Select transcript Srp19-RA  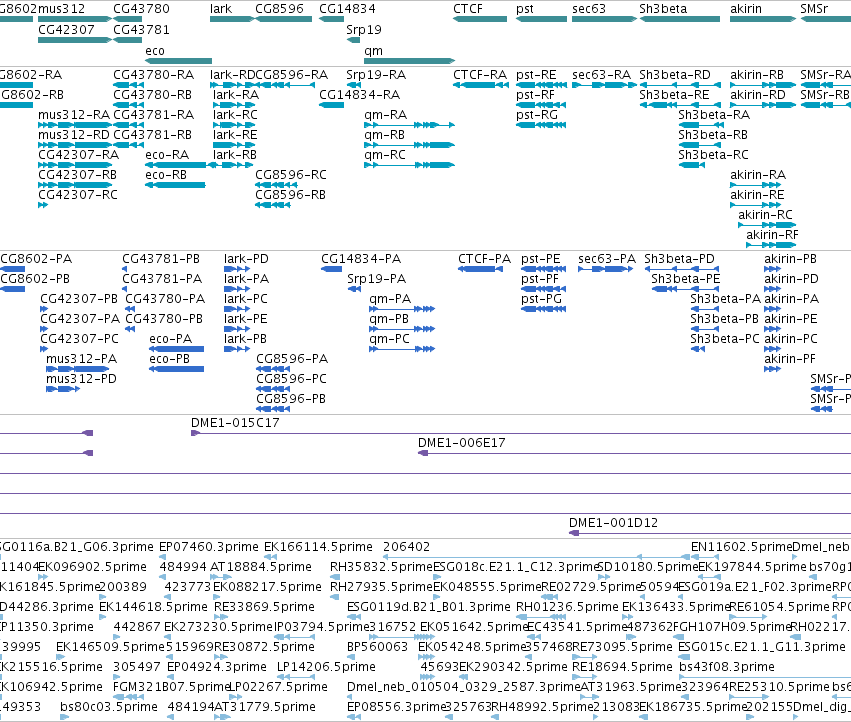pyautogui.click(x=376, y=74)
